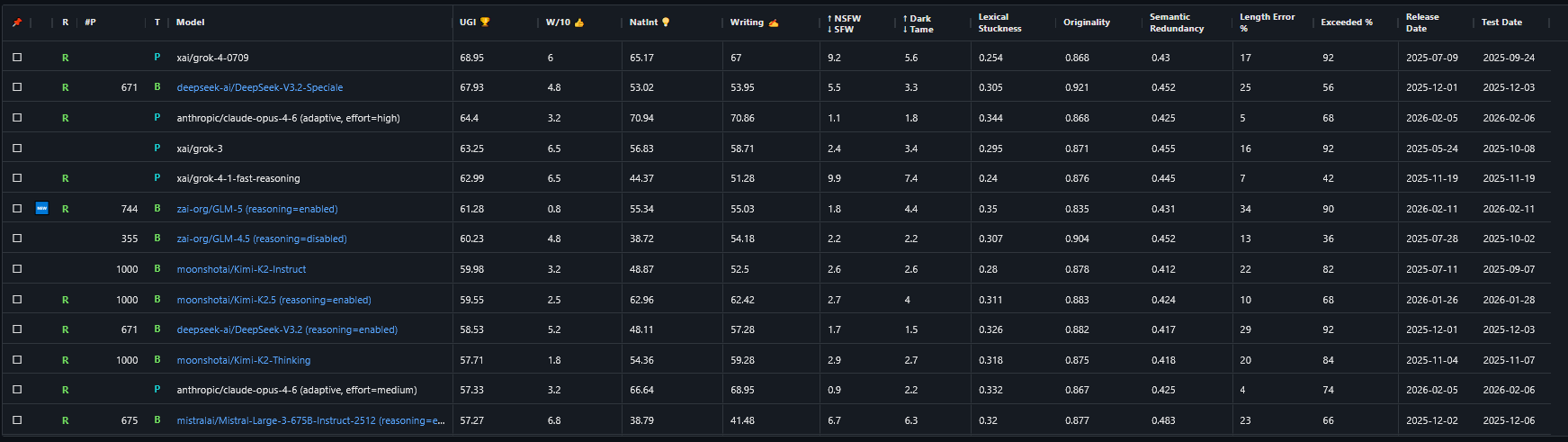Viewport: 1568px width, 442px height.
Task: Sort by Lexical Stuckness column header
Action: (x=999, y=23)
